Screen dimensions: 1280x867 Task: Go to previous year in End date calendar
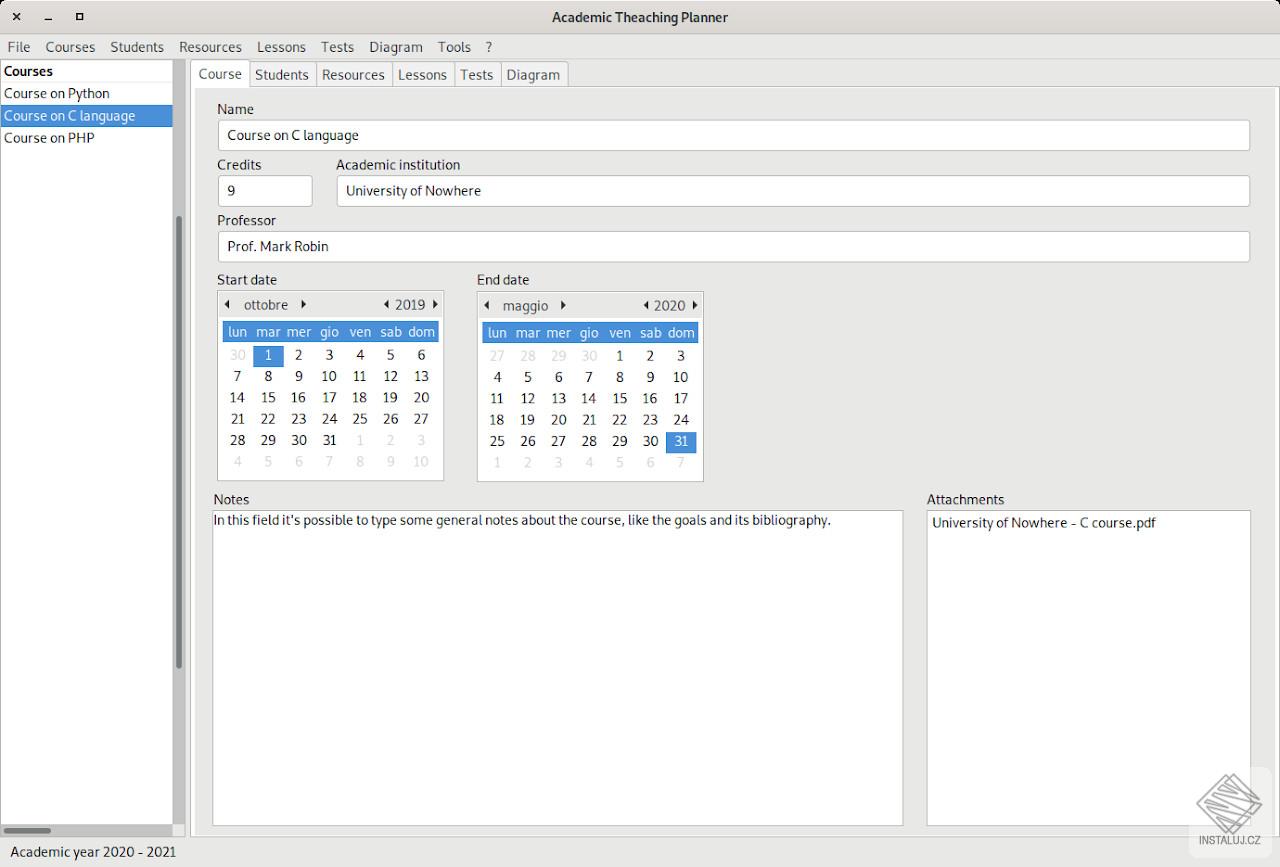[x=646, y=306]
